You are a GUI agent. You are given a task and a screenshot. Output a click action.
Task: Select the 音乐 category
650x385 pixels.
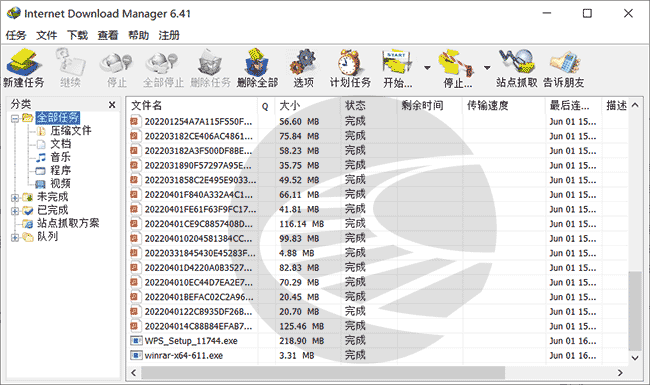point(61,157)
